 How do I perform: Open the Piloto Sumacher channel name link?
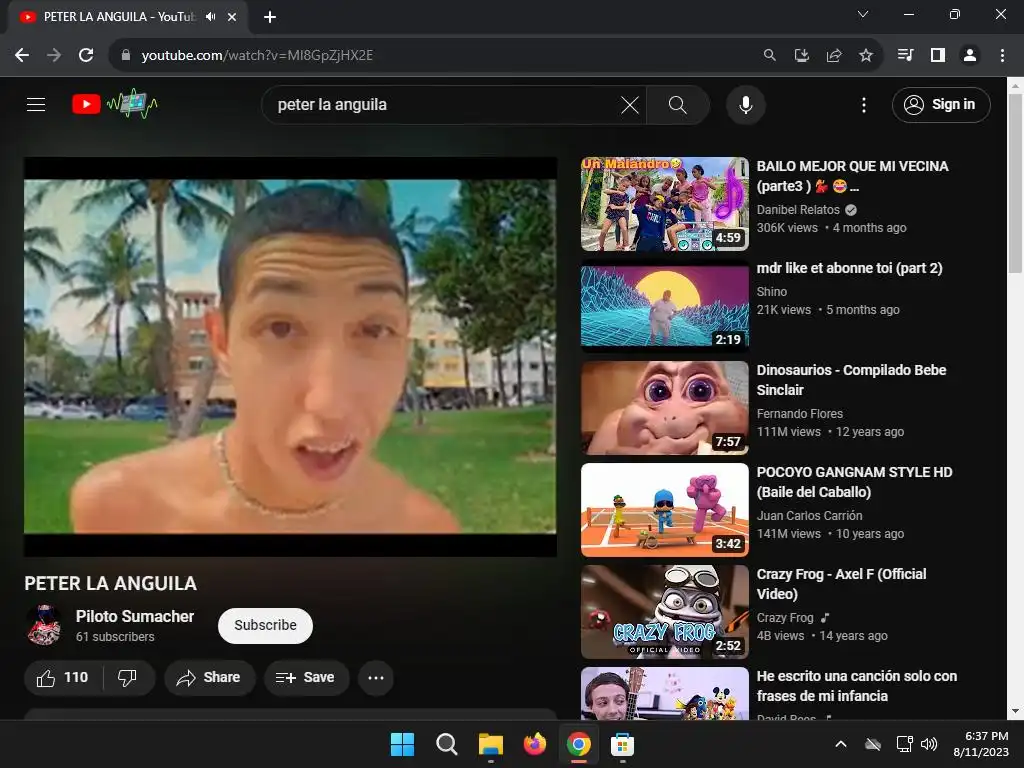(x=135, y=616)
